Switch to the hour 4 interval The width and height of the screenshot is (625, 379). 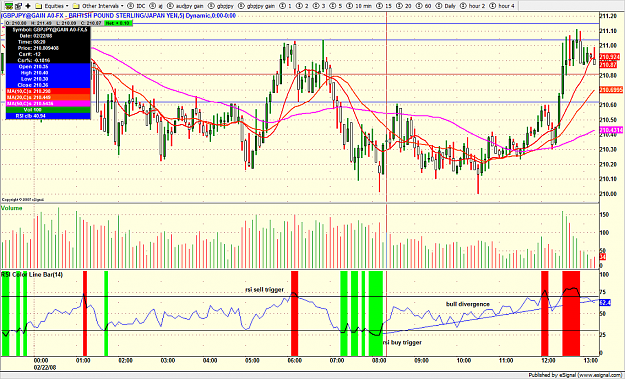coord(502,6)
